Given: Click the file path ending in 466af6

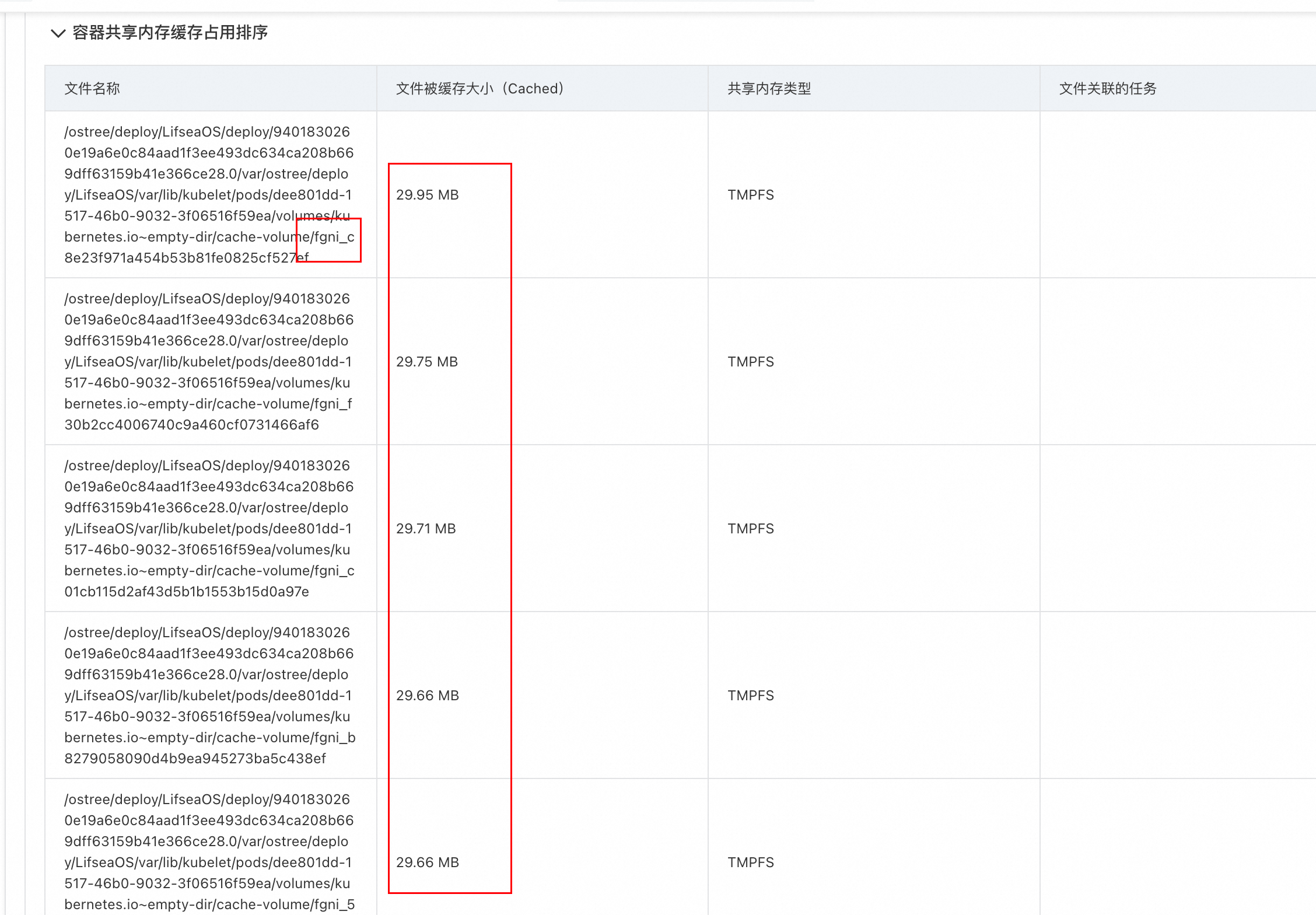Looking at the screenshot, I should (x=209, y=362).
